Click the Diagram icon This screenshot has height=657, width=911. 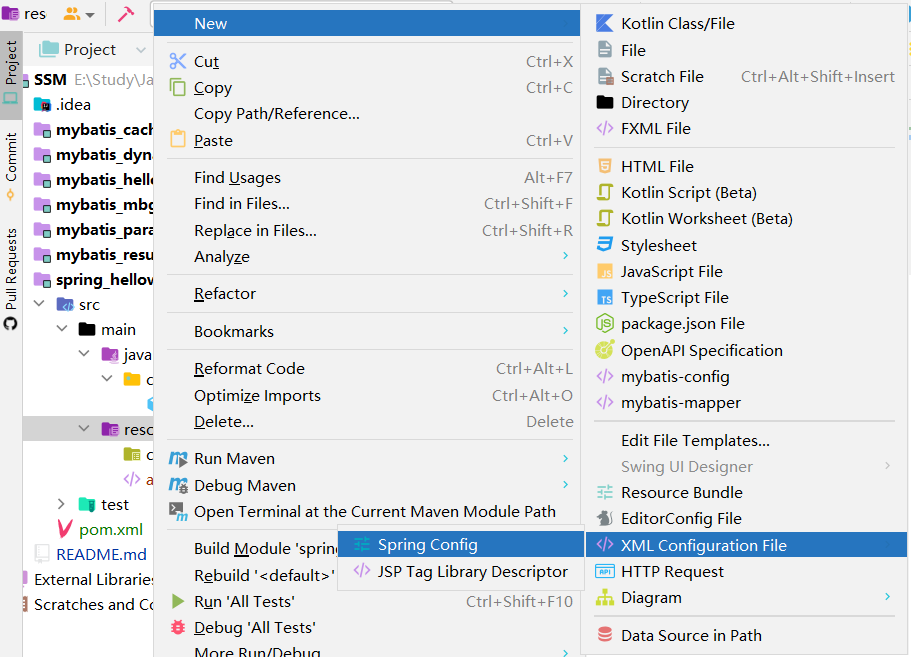point(605,597)
